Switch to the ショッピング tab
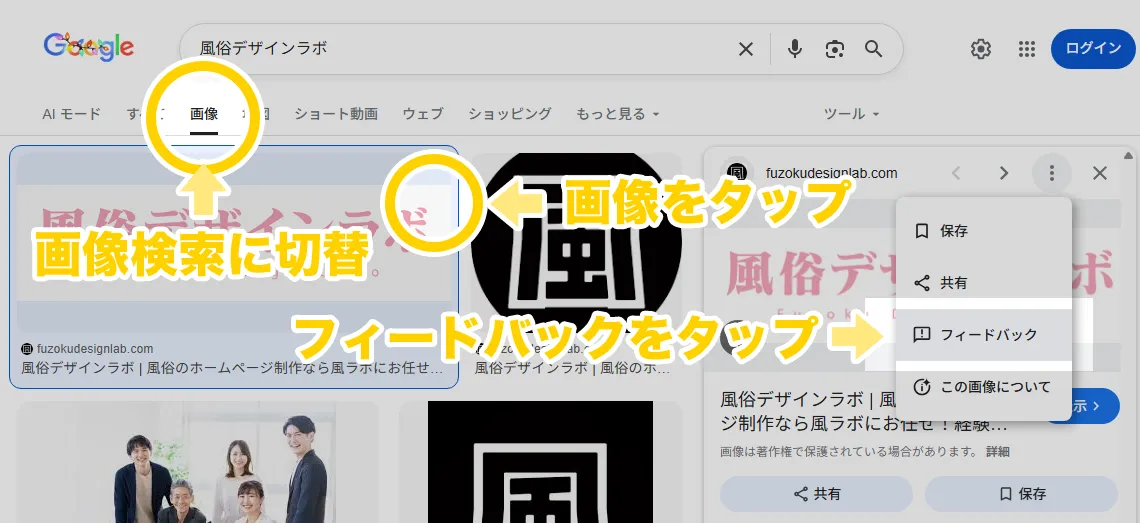 click(x=509, y=114)
